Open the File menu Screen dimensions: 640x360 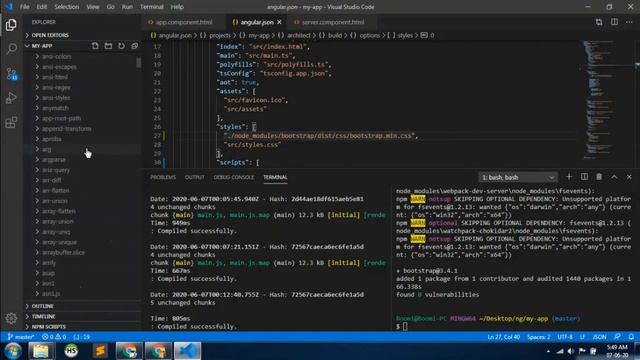click(x=24, y=7)
